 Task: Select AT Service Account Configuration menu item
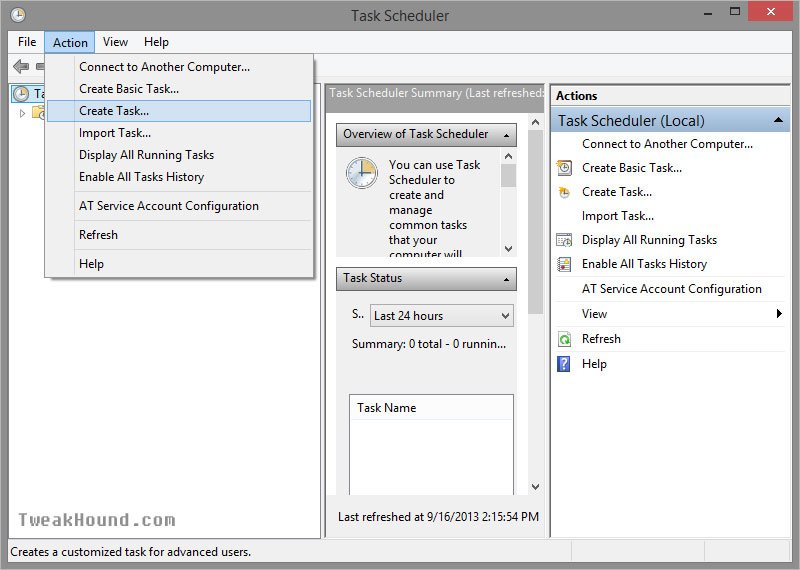[x=179, y=206]
